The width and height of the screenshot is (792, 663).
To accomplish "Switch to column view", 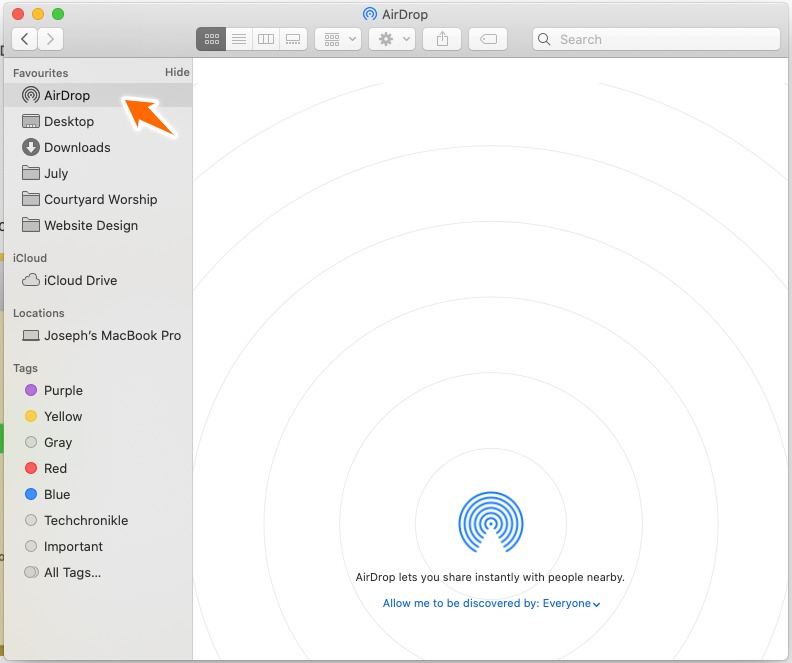I will 266,39.
